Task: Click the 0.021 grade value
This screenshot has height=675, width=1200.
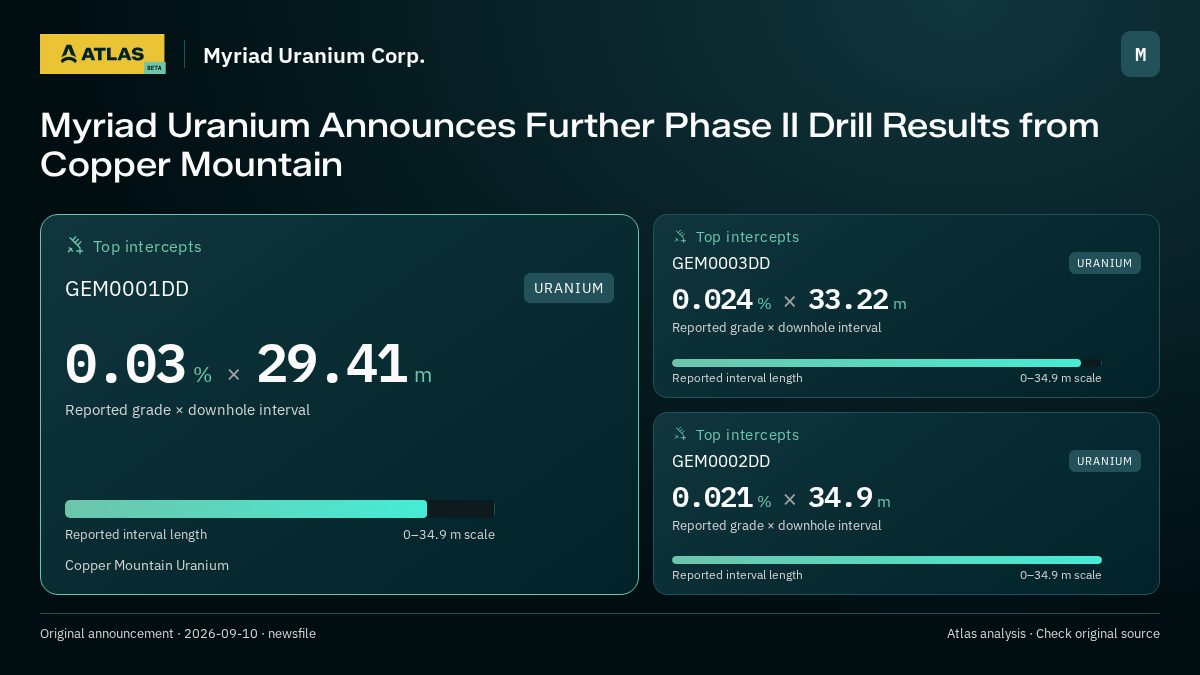Action: click(712, 498)
